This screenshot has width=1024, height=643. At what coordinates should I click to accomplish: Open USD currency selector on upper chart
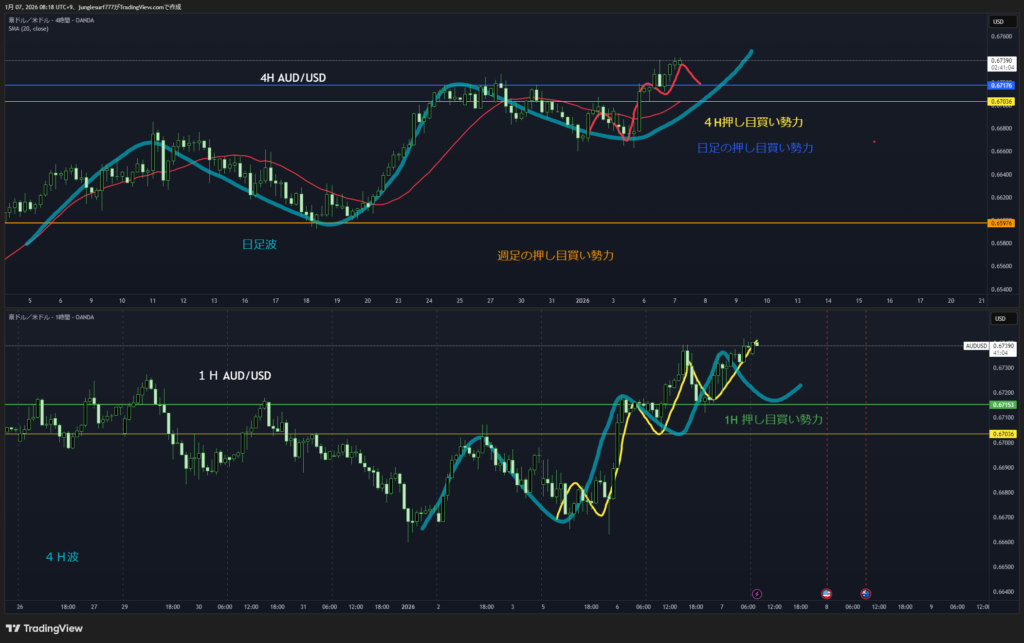click(x=998, y=21)
